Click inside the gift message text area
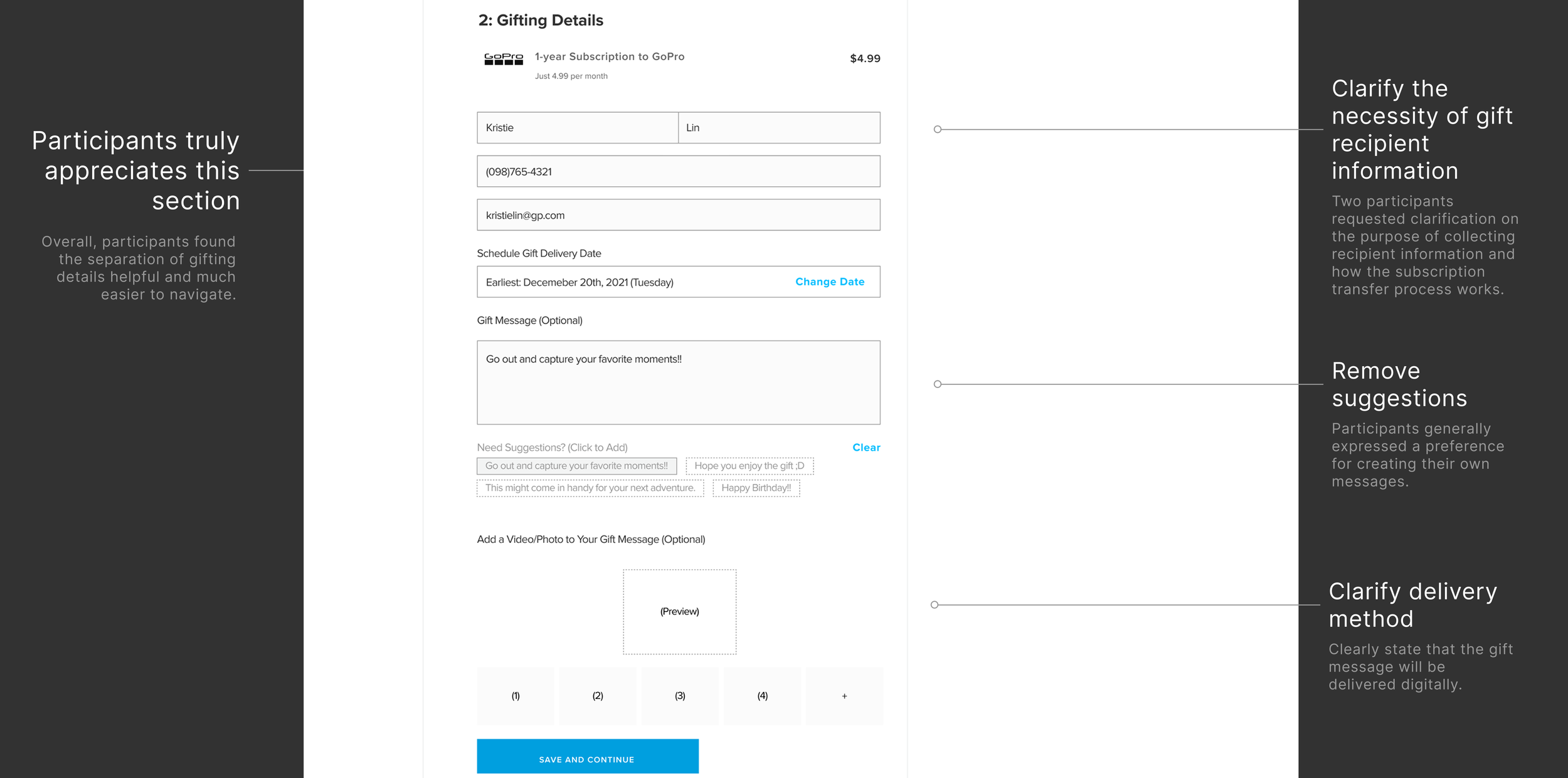 click(x=678, y=382)
